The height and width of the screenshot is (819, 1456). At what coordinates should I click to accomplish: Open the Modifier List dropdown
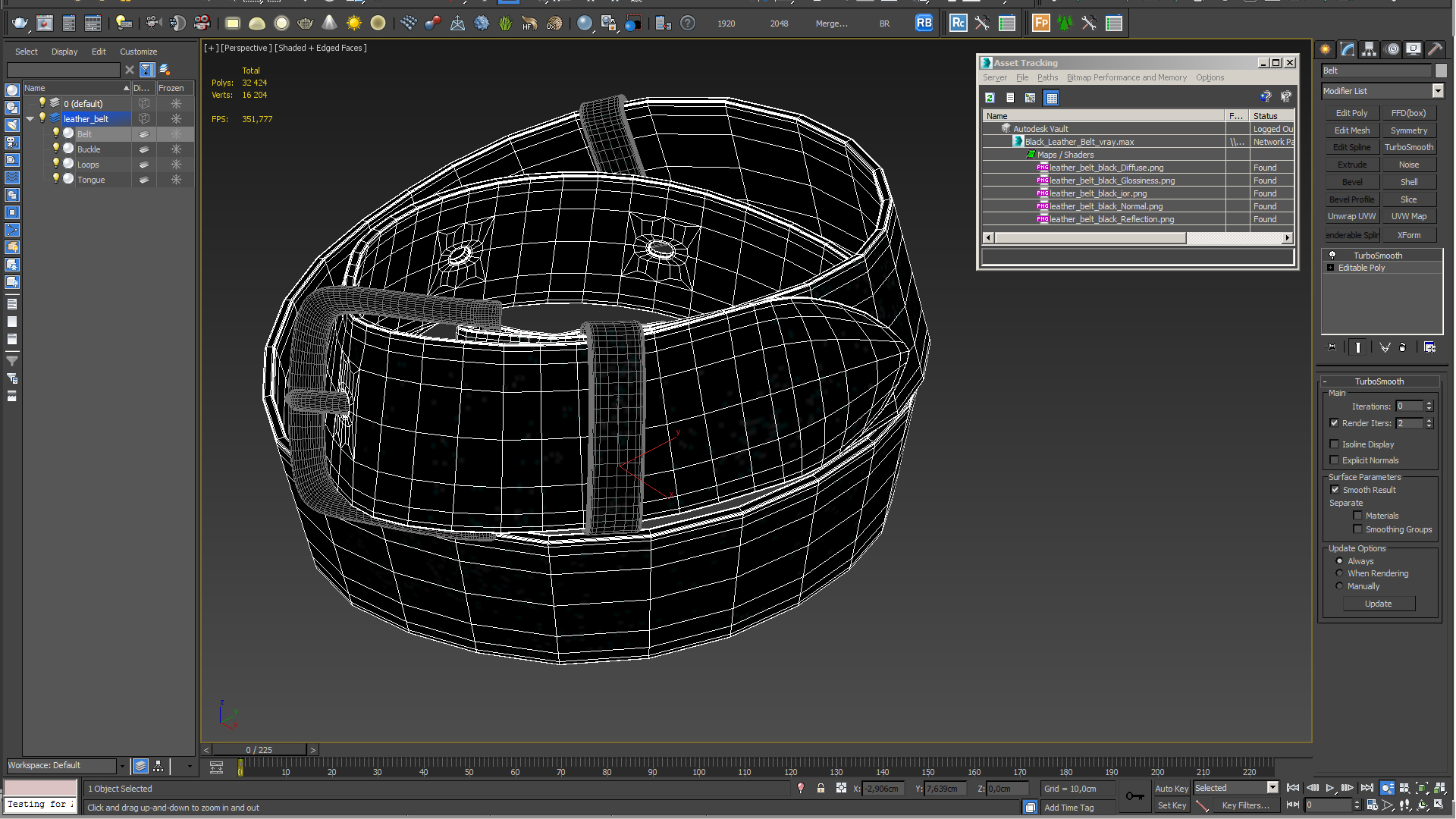(x=1437, y=91)
